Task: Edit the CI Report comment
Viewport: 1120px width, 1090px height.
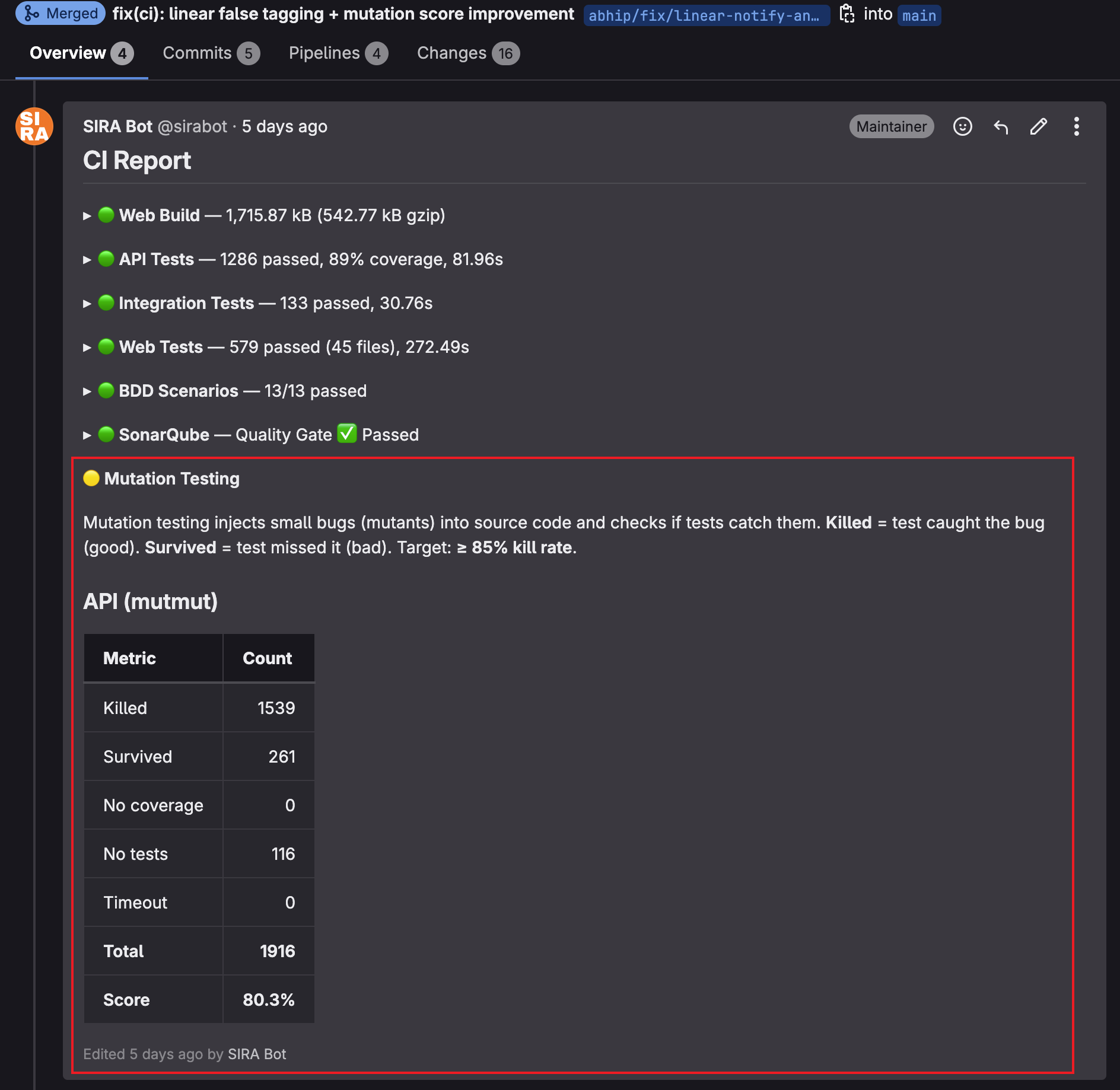Action: 1038,126
